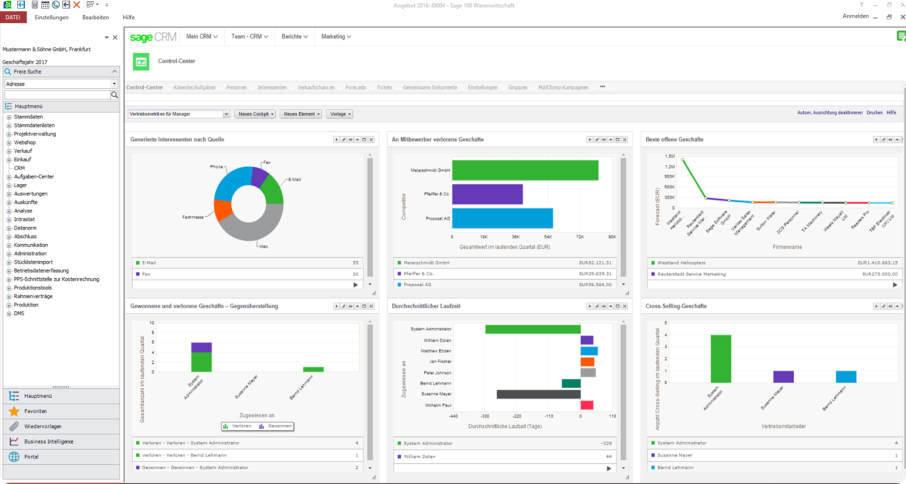Click the Vorlage button
Screen dimensions: 906x484
(340, 114)
